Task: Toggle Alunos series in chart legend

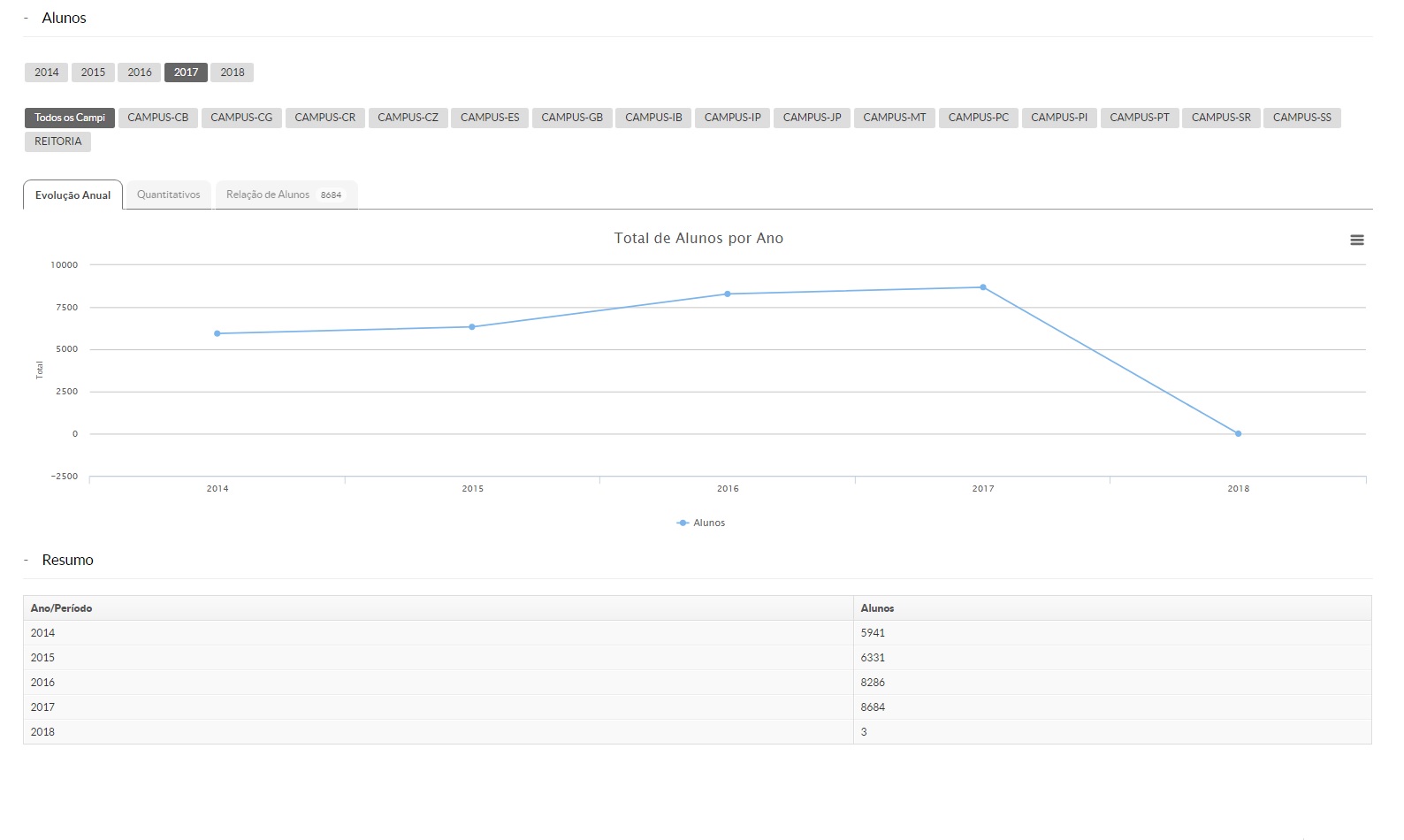Action: (701, 523)
